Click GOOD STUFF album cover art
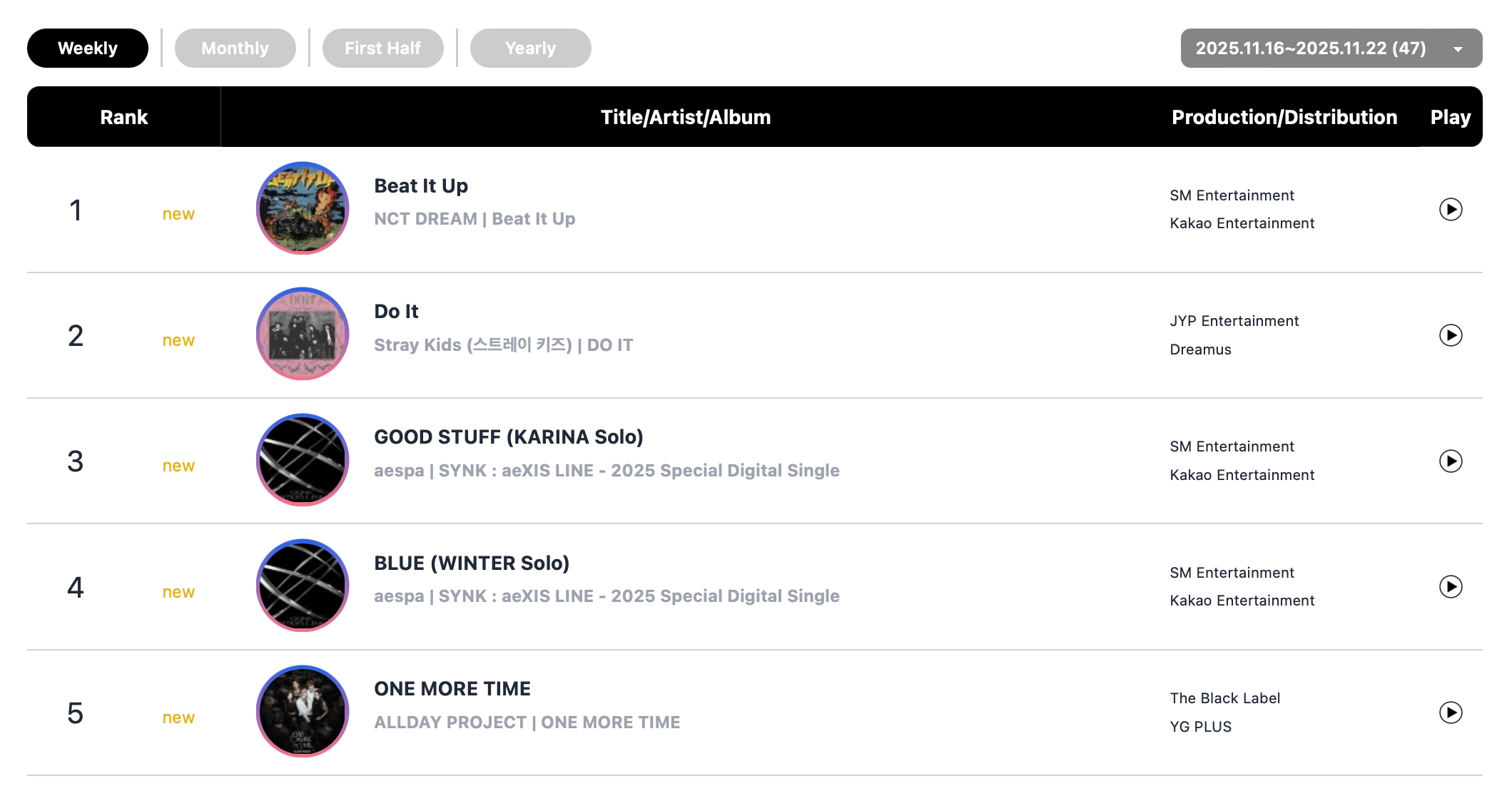The width and height of the screenshot is (1512, 786). pyautogui.click(x=303, y=460)
